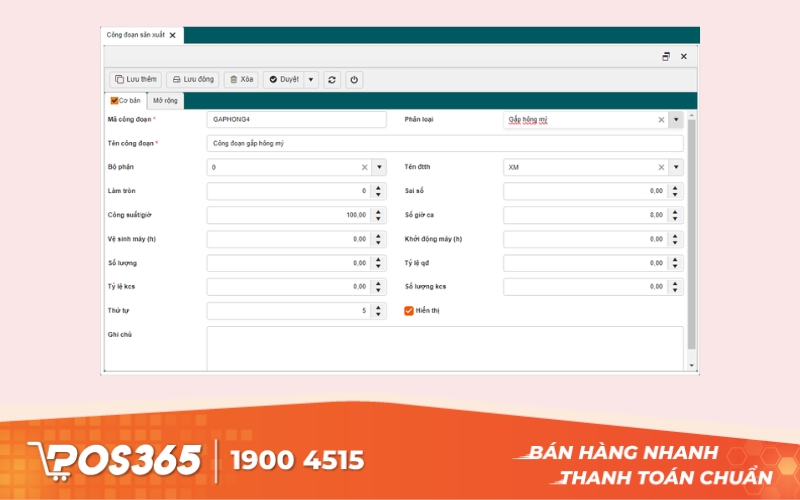800x500 pixels.
Task: Click the Ghi chú notes text area
Action: 445,348
